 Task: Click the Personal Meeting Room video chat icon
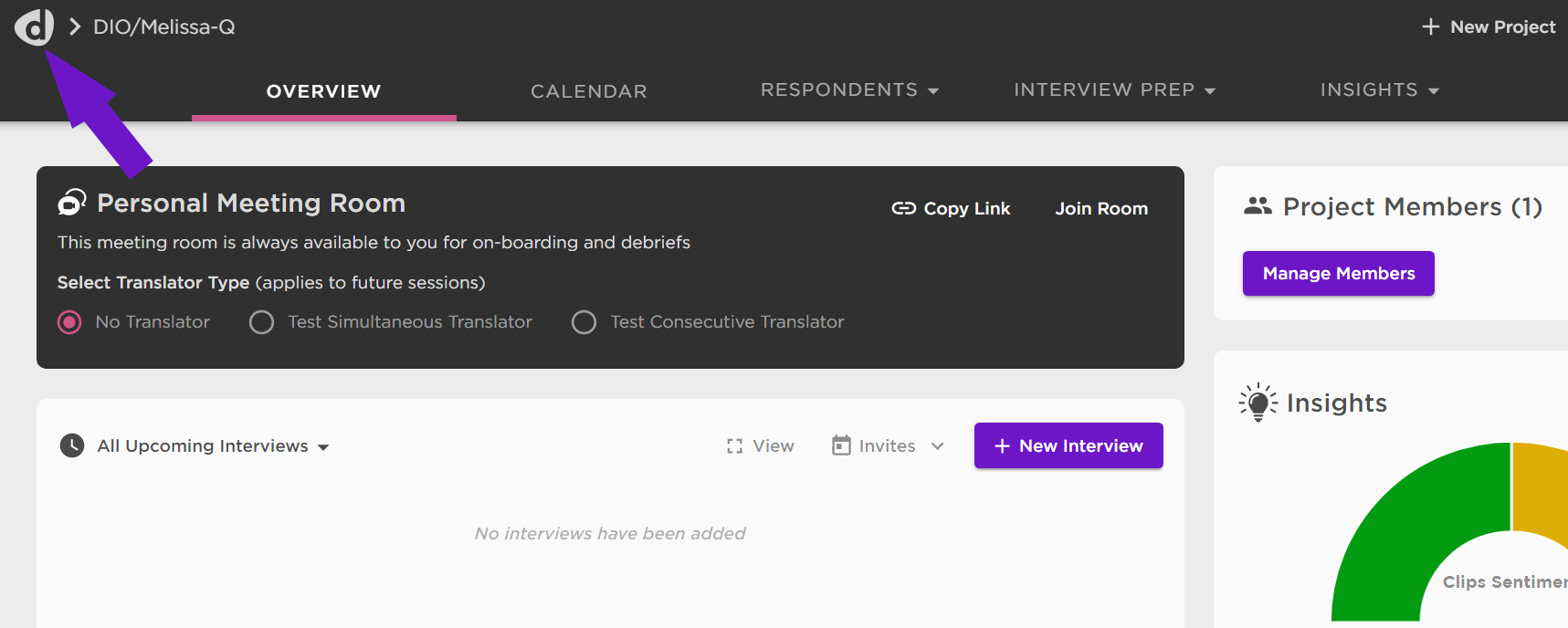pyautogui.click(x=72, y=202)
